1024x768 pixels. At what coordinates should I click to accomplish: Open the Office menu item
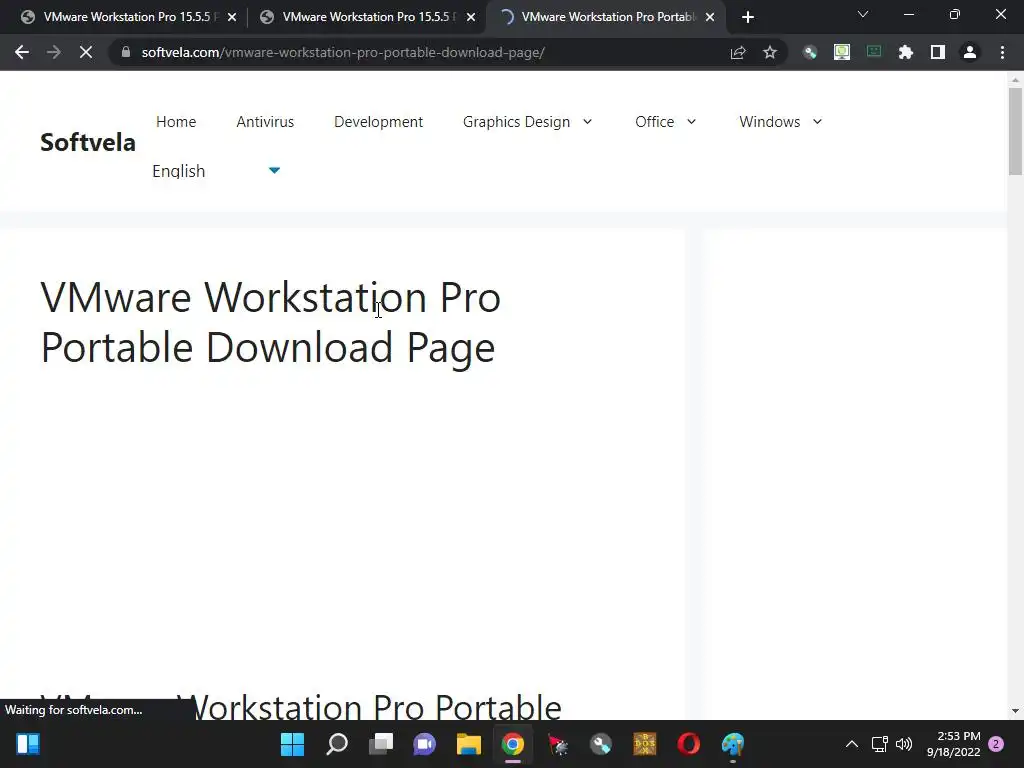(x=654, y=121)
